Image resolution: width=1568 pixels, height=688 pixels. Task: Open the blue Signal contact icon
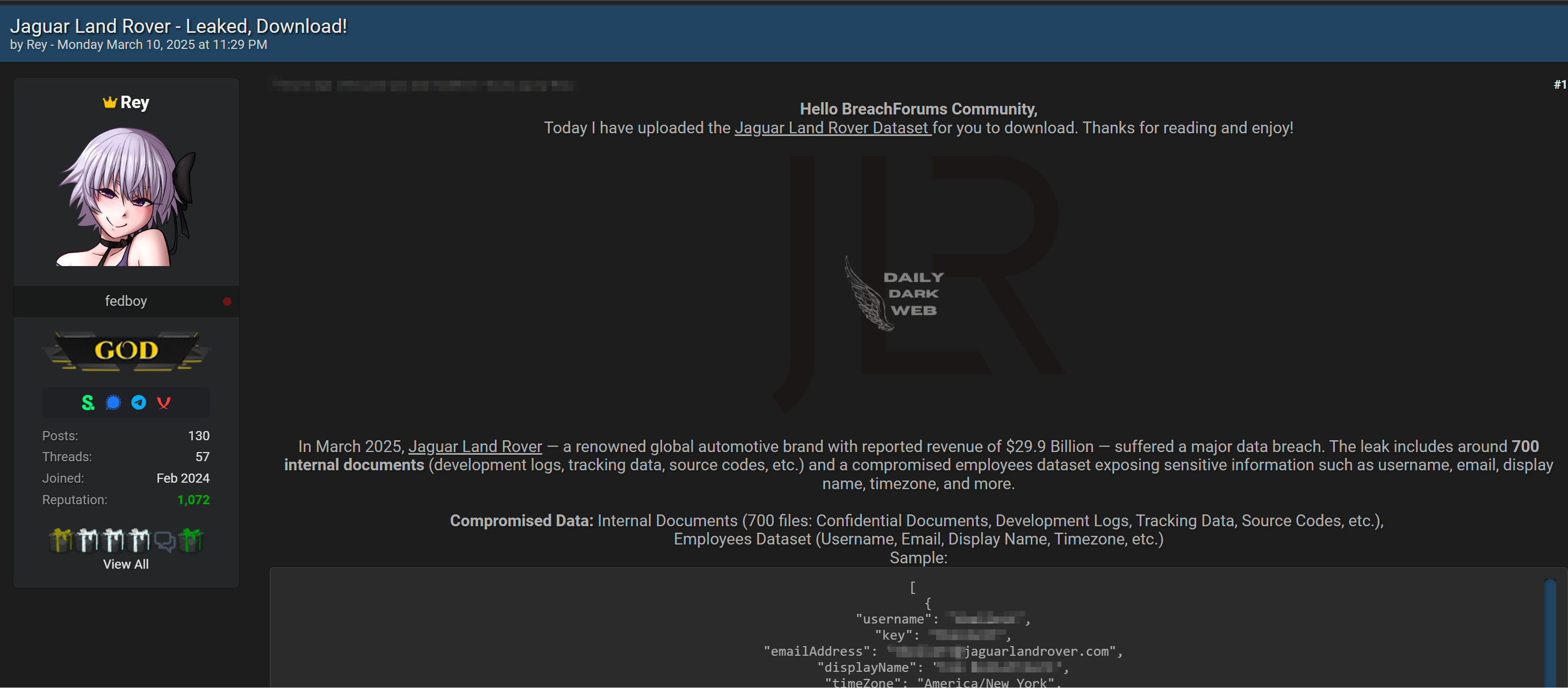pyautogui.click(x=113, y=403)
